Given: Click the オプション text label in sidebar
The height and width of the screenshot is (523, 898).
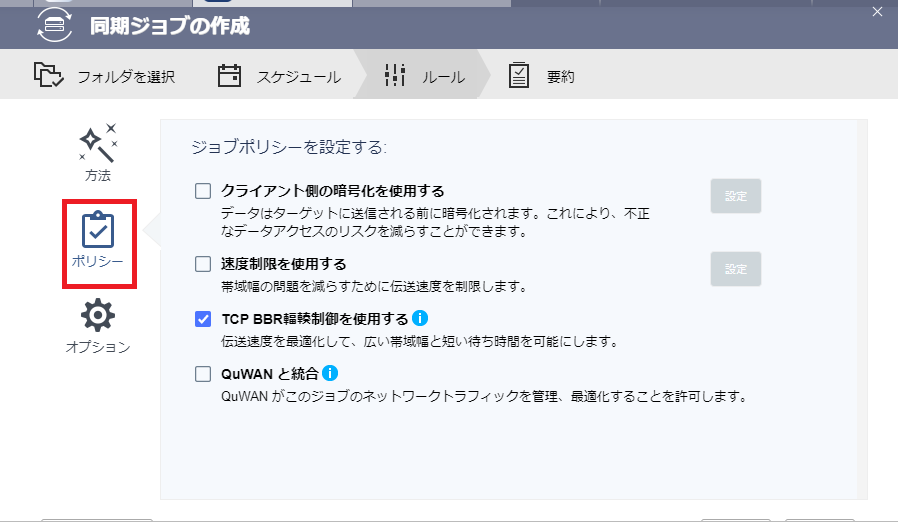Looking at the screenshot, I should pyautogui.click(x=98, y=347).
